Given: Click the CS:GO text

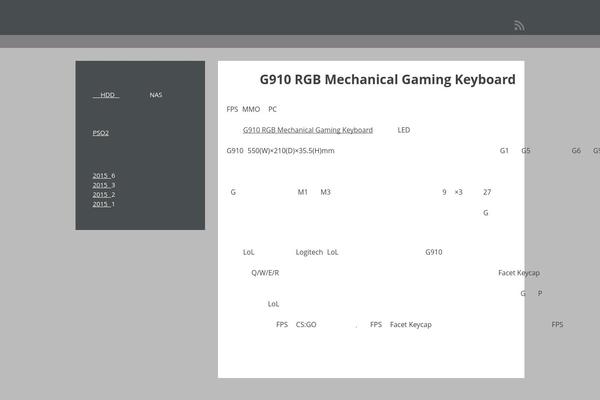Looking at the screenshot, I should pyautogui.click(x=306, y=325).
